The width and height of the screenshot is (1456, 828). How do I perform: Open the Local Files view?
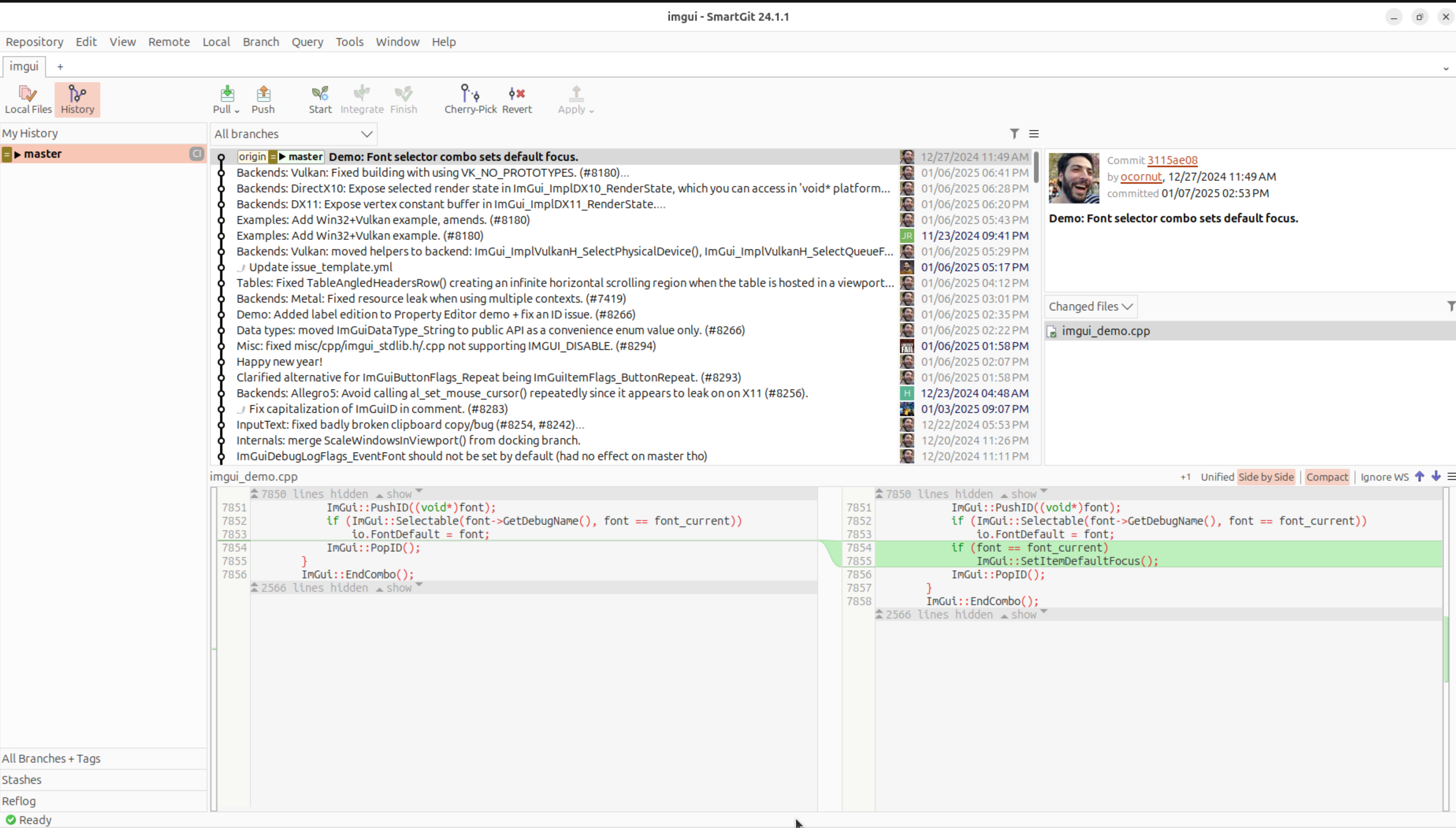28,100
